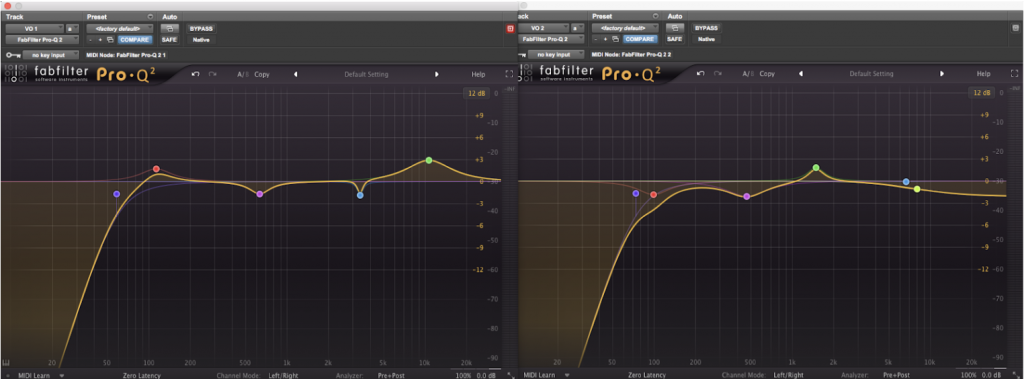The image size is (1024, 379).
Task: Click piano display icon in VO 1 plugin
Action: [x=6, y=363]
